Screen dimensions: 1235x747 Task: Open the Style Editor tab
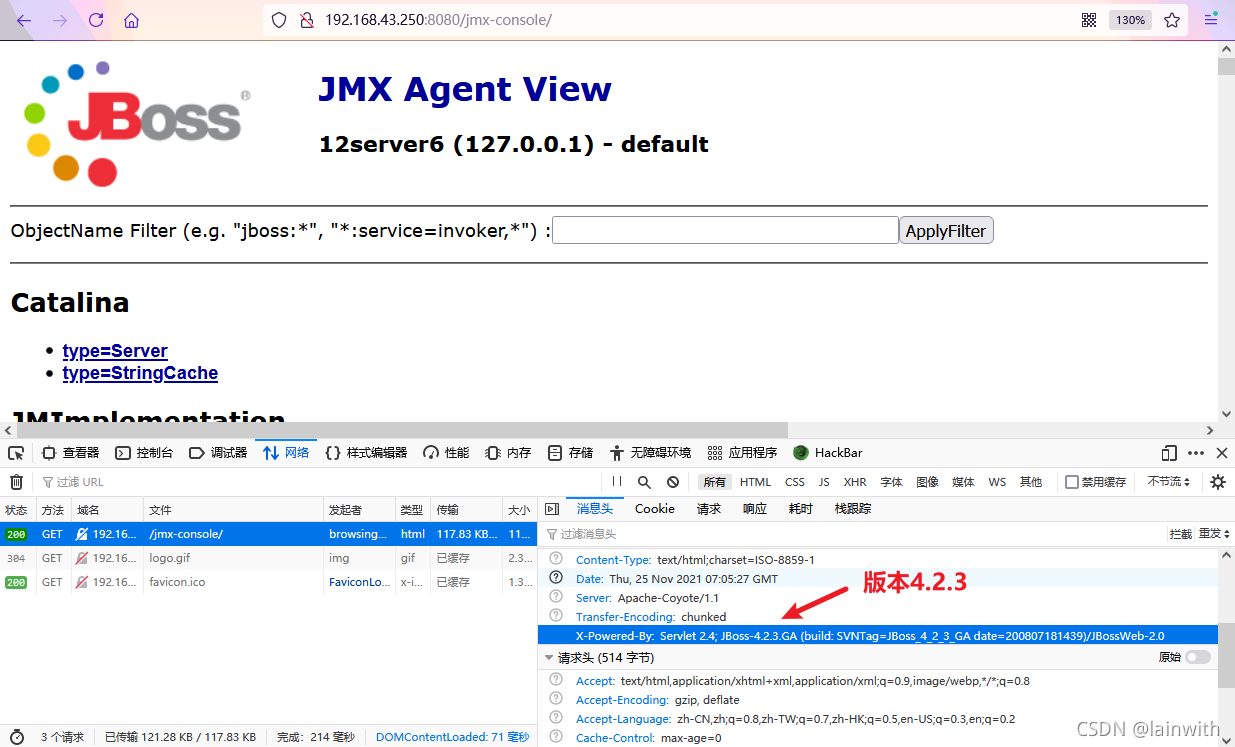[x=366, y=453]
